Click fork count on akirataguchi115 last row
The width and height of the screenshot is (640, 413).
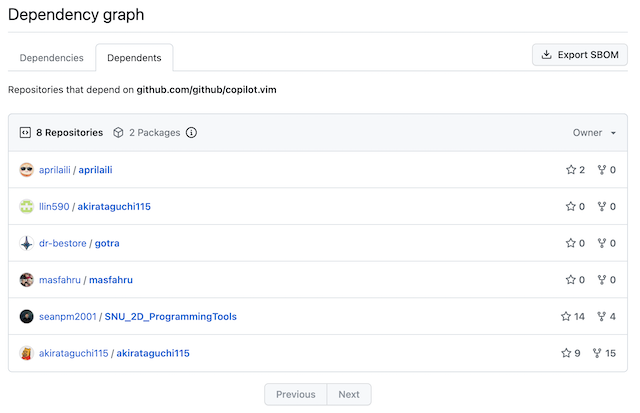[x=604, y=353]
